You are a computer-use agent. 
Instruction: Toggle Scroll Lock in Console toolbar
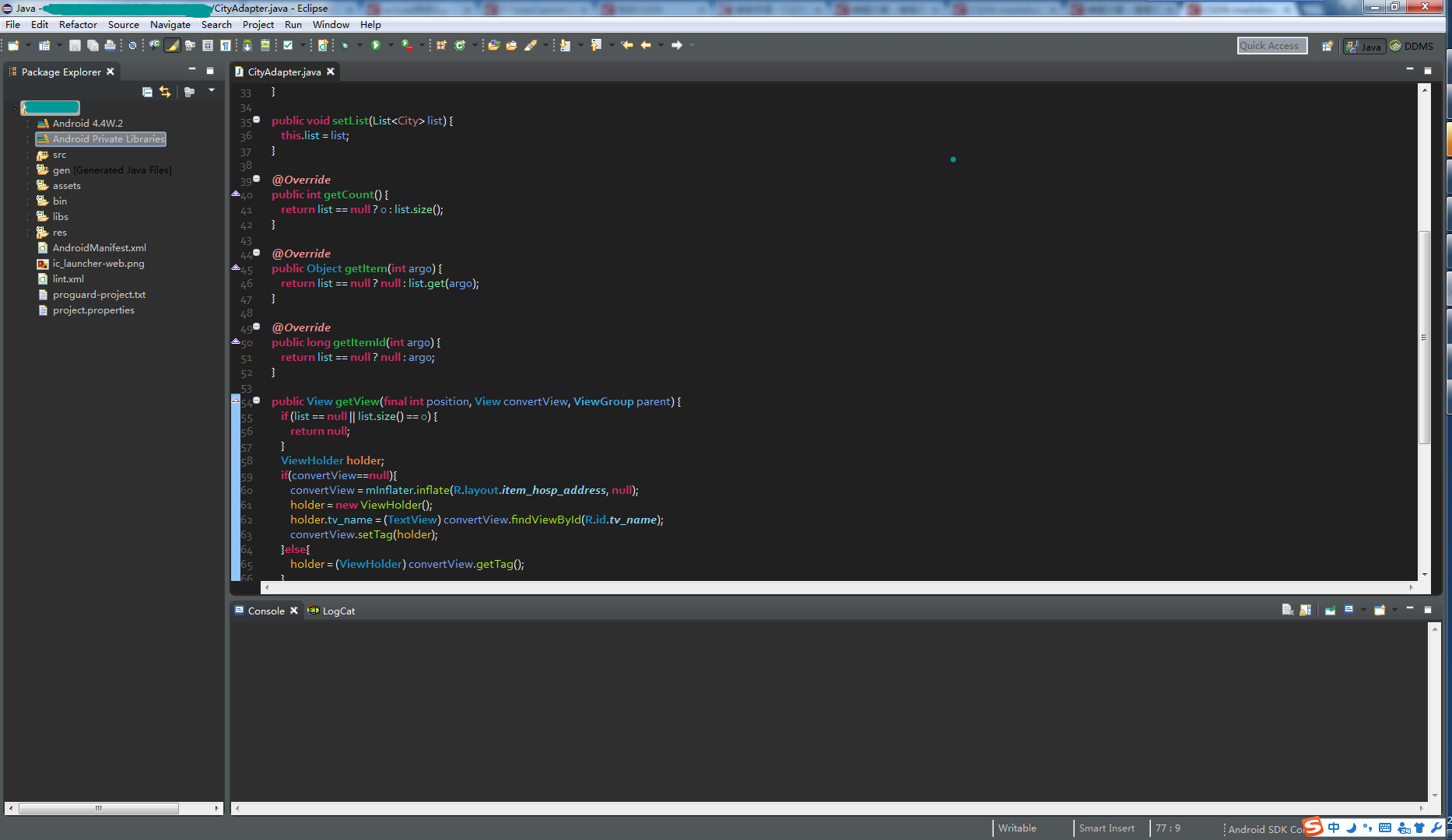(1305, 610)
